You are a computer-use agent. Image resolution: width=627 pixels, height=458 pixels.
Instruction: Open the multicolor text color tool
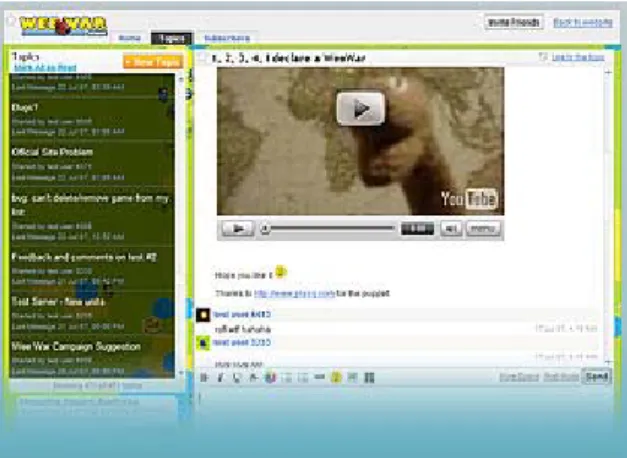[x=270, y=378]
